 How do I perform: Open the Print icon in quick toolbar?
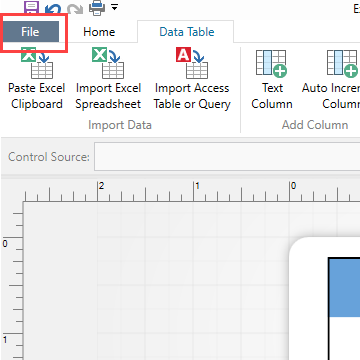(97, 7)
